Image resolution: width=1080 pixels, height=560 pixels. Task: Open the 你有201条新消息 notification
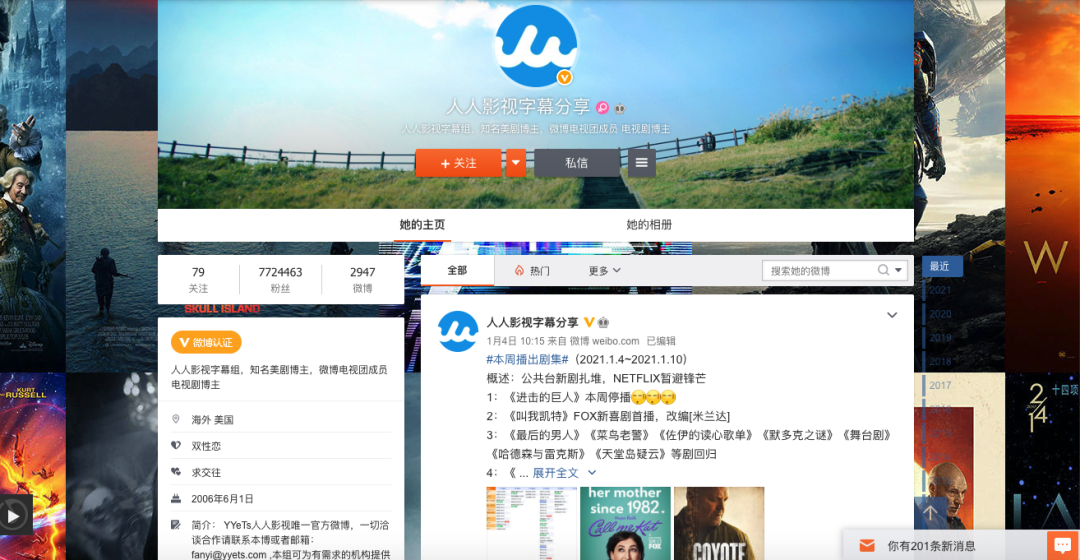point(931,546)
